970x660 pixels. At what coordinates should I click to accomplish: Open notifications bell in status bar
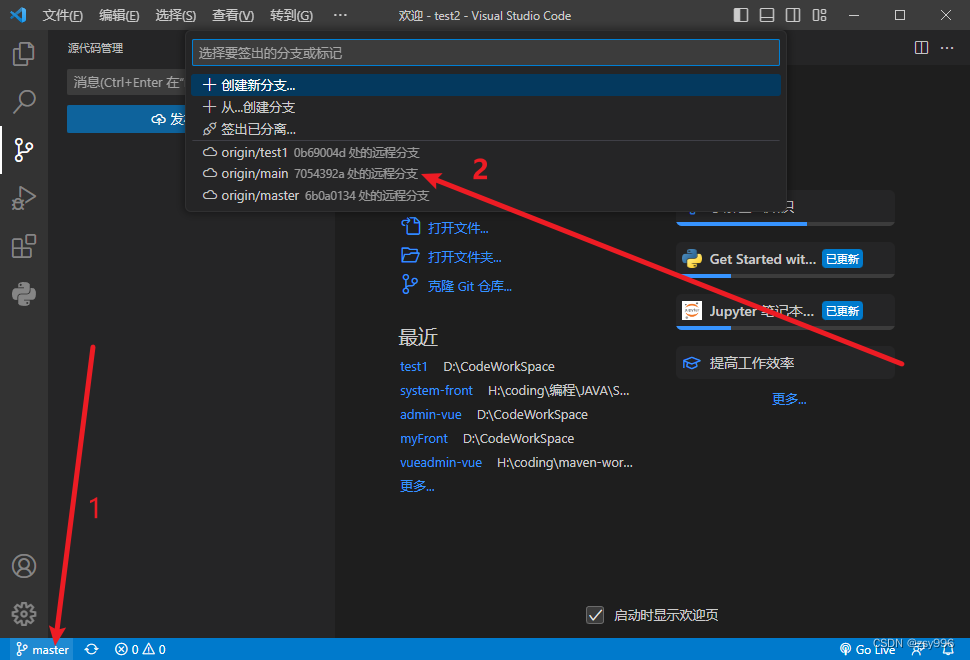coord(948,649)
